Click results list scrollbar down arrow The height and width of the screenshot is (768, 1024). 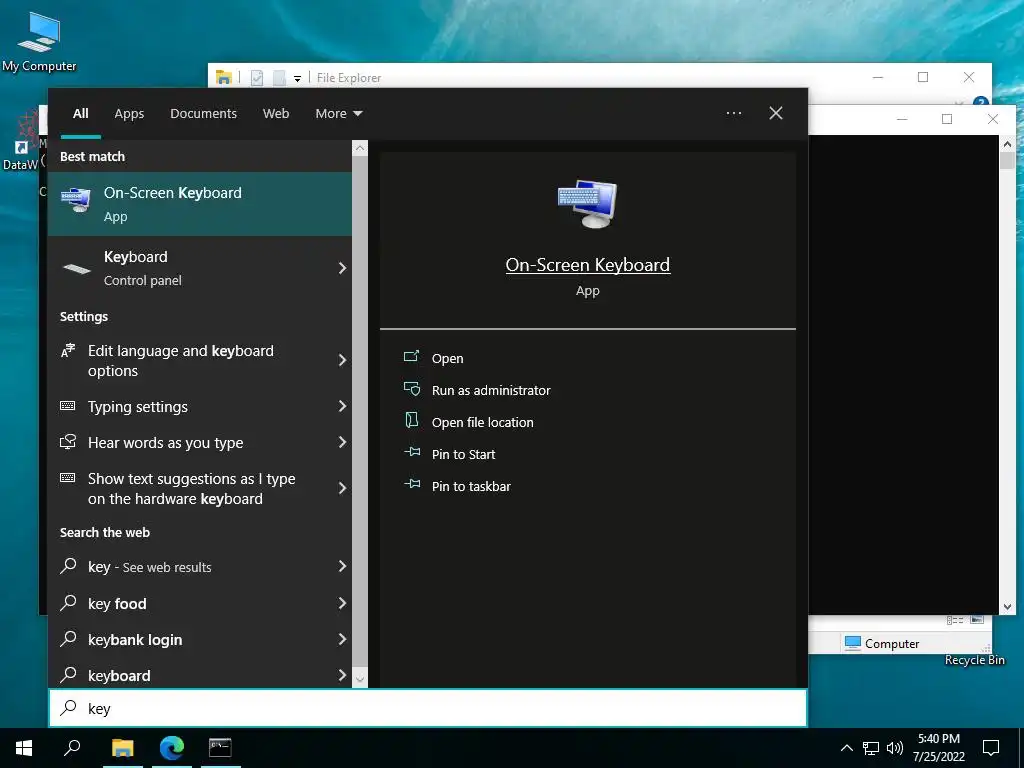tap(360, 679)
